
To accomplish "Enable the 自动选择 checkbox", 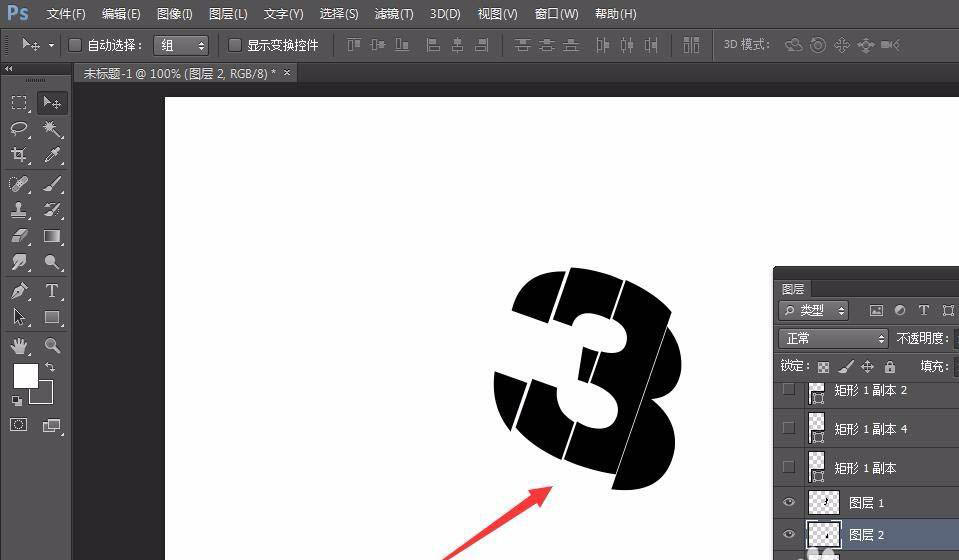I will point(75,45).
